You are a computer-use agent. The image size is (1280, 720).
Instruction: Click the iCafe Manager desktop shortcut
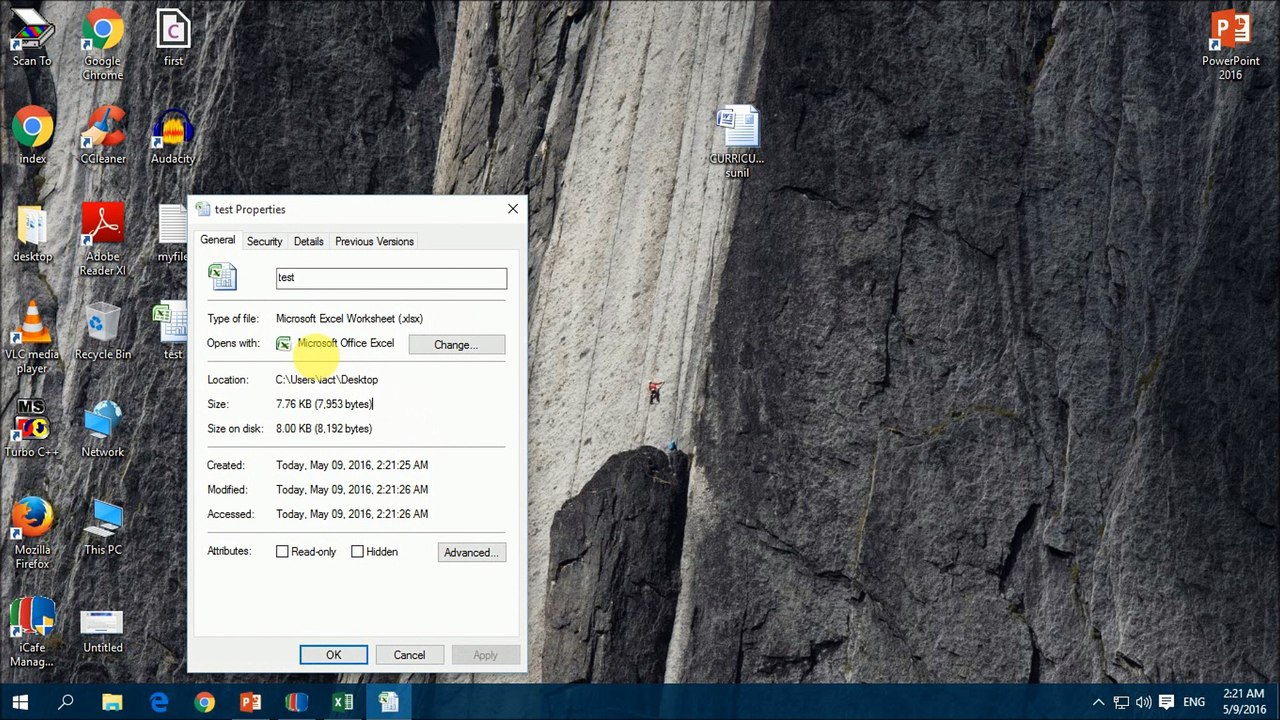click(x=32, y=631)
